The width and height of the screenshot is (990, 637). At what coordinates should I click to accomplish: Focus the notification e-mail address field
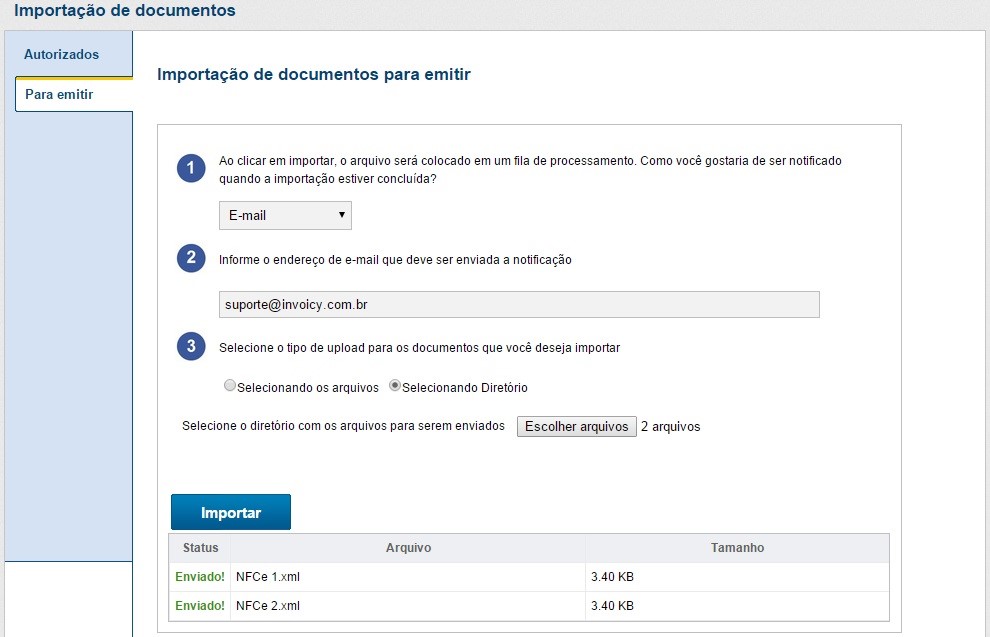(519, 304)
